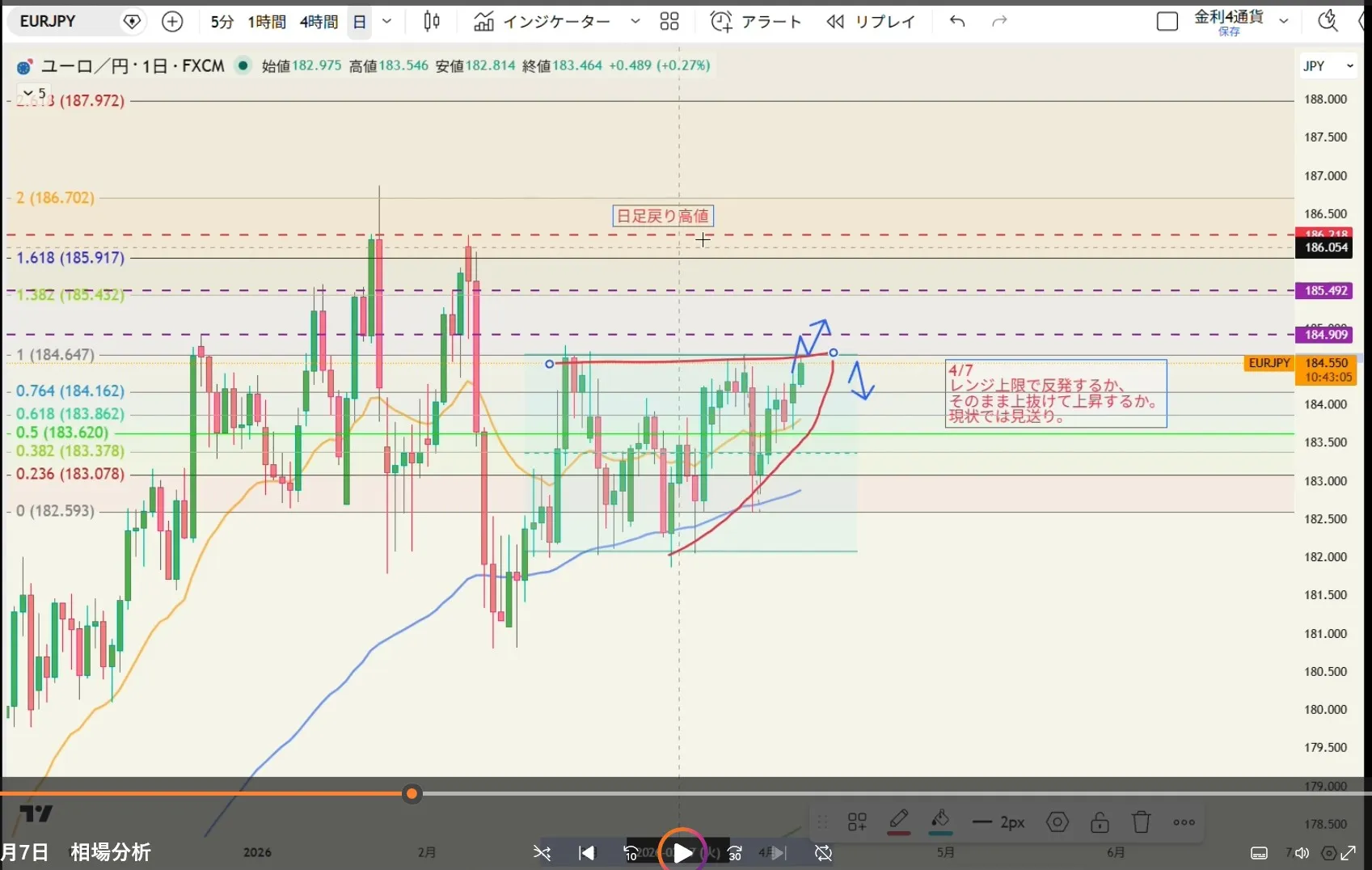Screen dimensions: 1372x870
Task: Switch to the 5分 timeframe
Action: click(x=222, y=22)
